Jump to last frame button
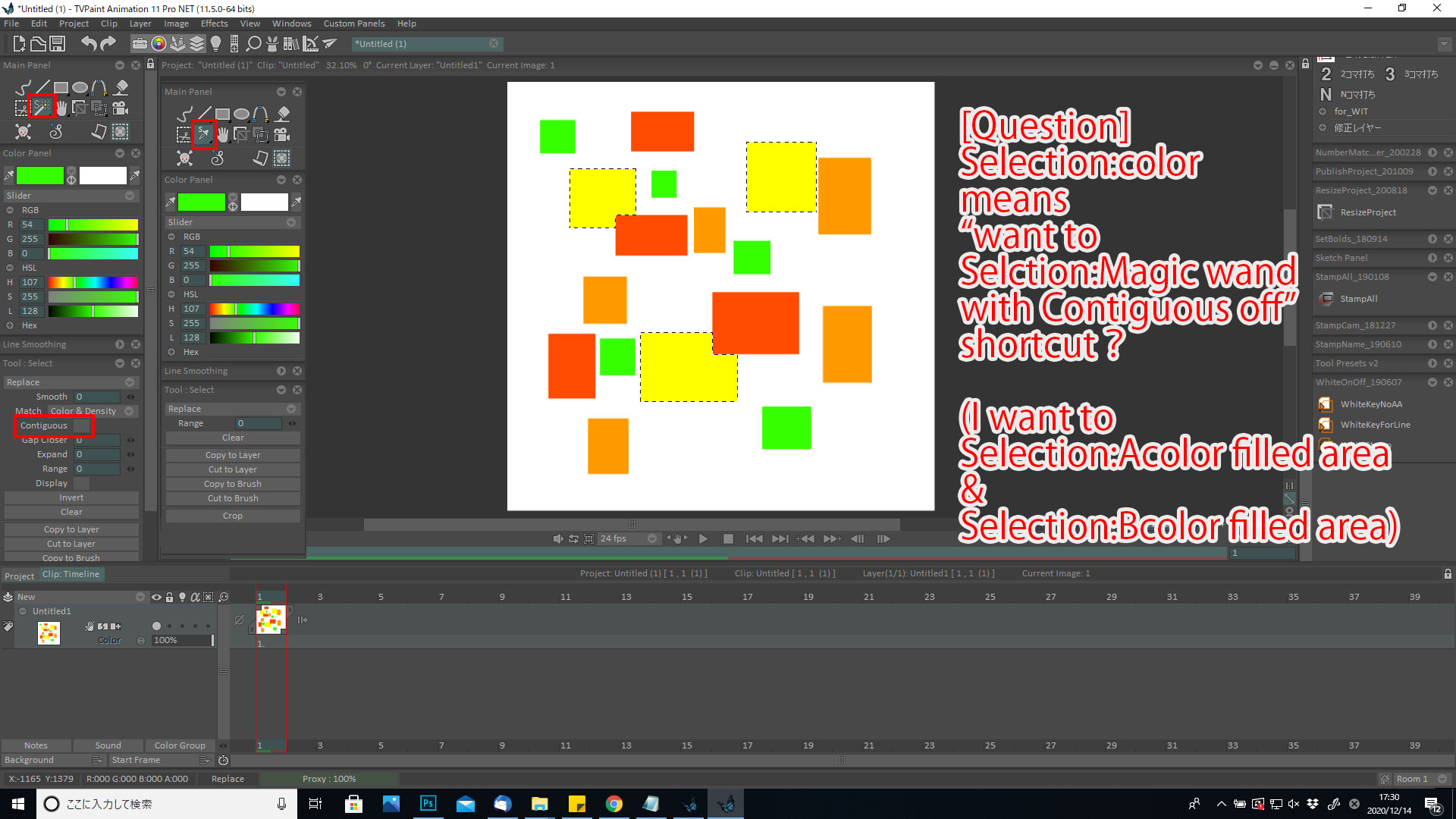 pyautogui.click(x=780, y=538)
